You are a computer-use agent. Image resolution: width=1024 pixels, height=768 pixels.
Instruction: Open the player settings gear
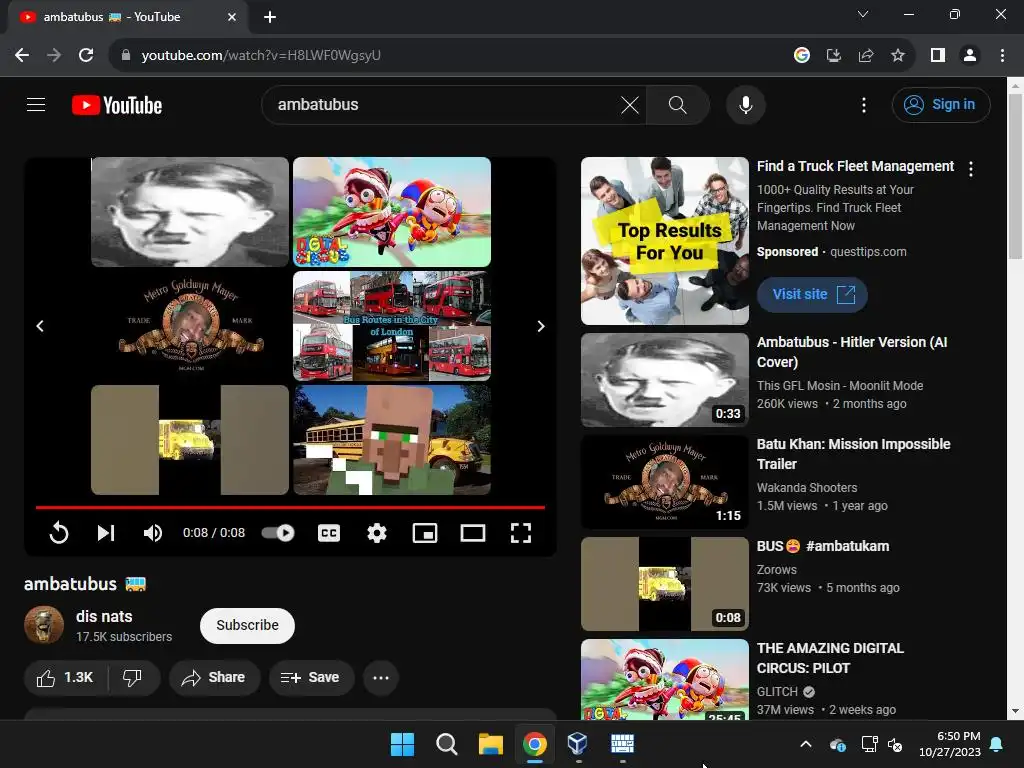pos(377,533)
